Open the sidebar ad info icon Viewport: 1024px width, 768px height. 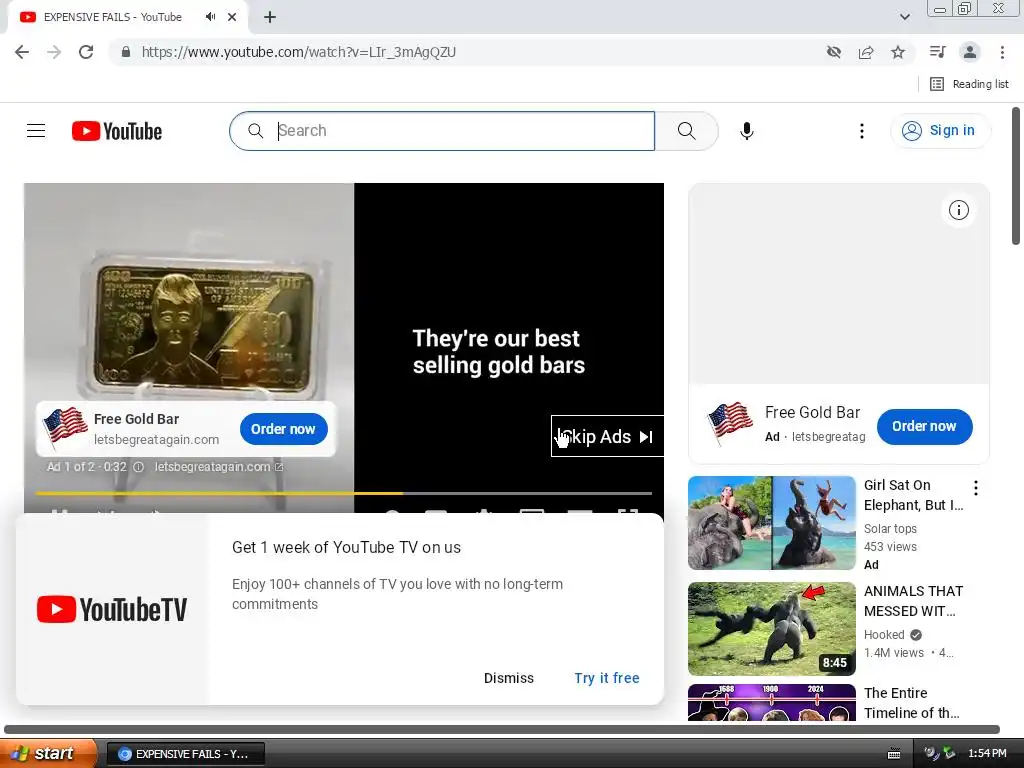pos(958,210)
